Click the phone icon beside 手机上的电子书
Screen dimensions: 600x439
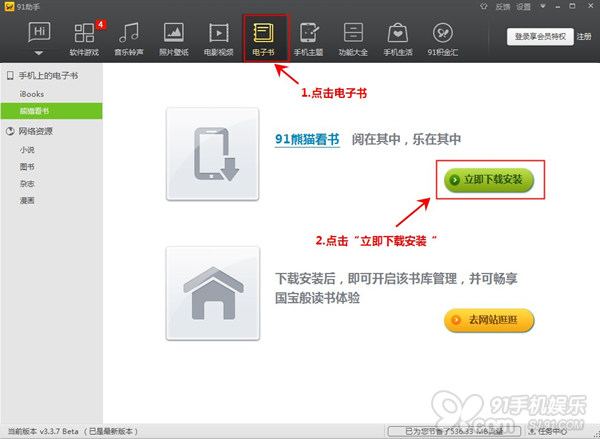point(10,75)
